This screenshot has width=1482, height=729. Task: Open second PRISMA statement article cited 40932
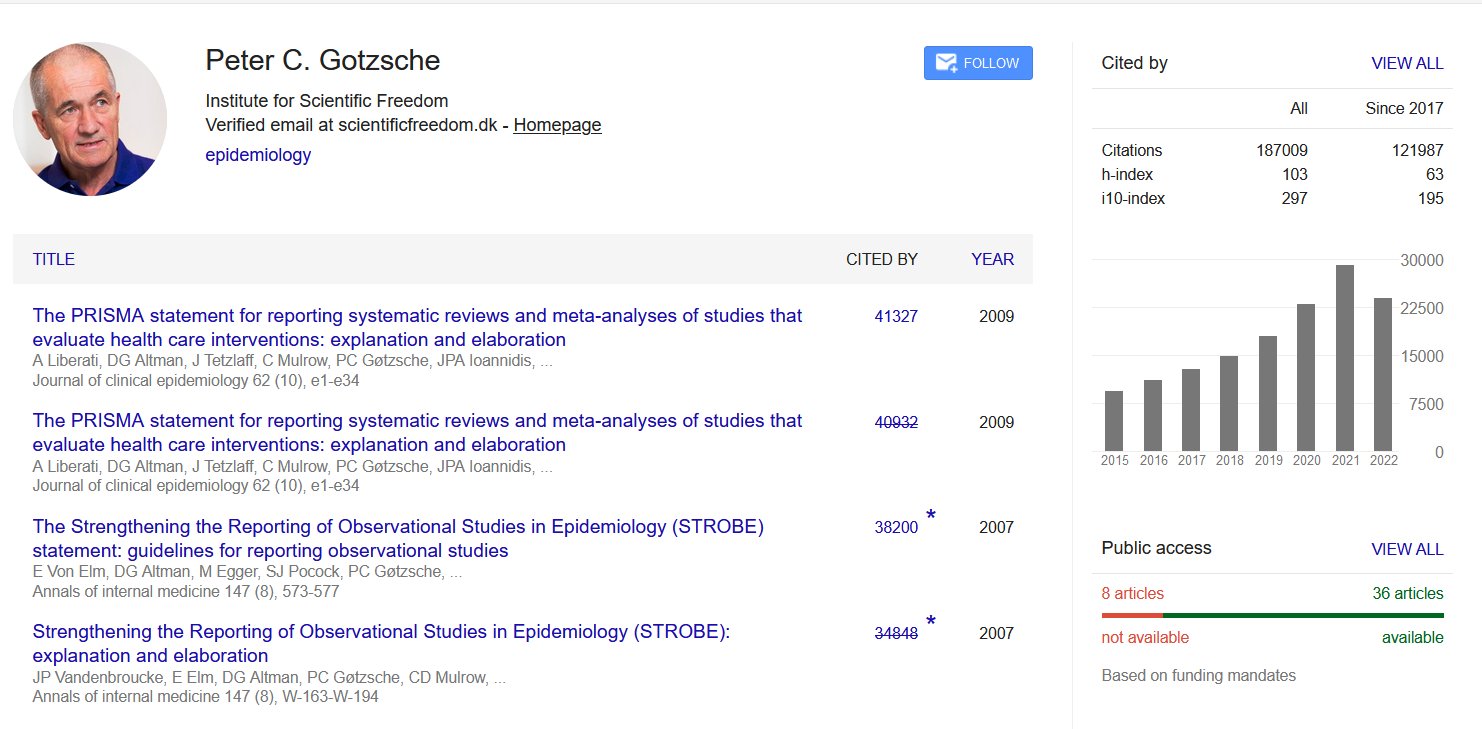click(x=417, y=433)
